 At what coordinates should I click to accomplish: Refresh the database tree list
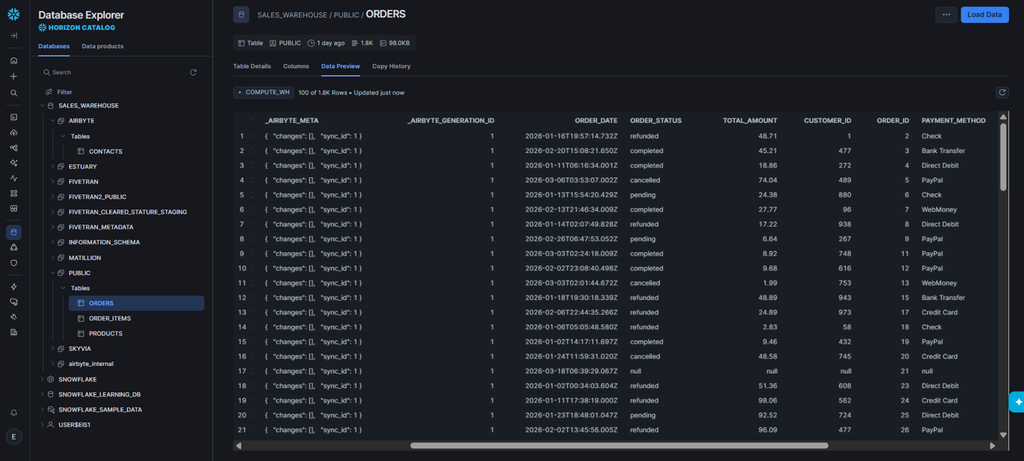coord(193,72)
